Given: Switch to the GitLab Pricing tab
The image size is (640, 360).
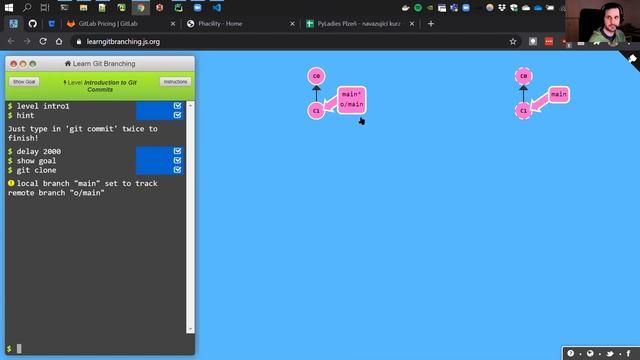Looking at the screenshot, I should [x=121, y=24].
